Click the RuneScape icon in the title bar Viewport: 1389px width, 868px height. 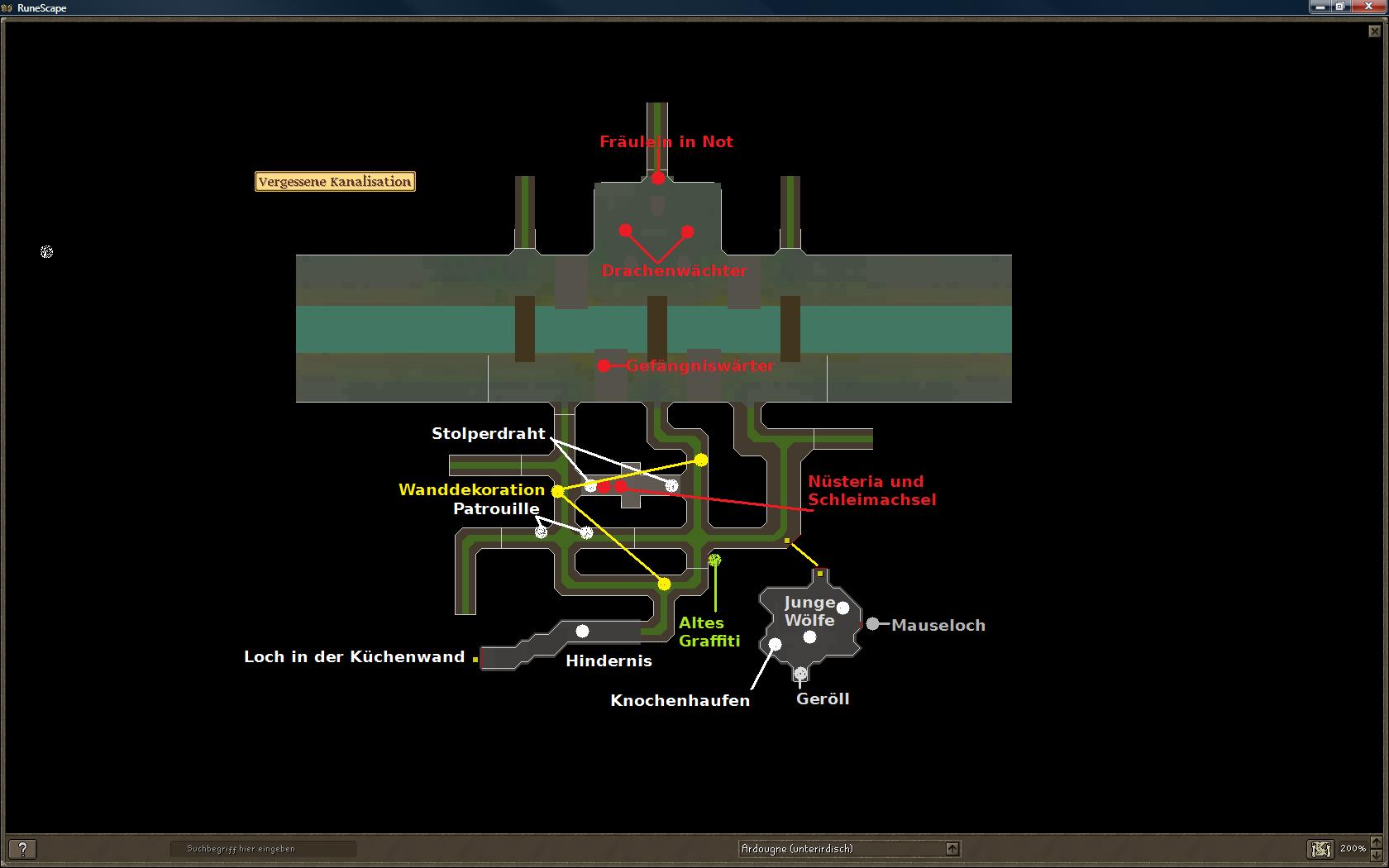pos(8,7)
